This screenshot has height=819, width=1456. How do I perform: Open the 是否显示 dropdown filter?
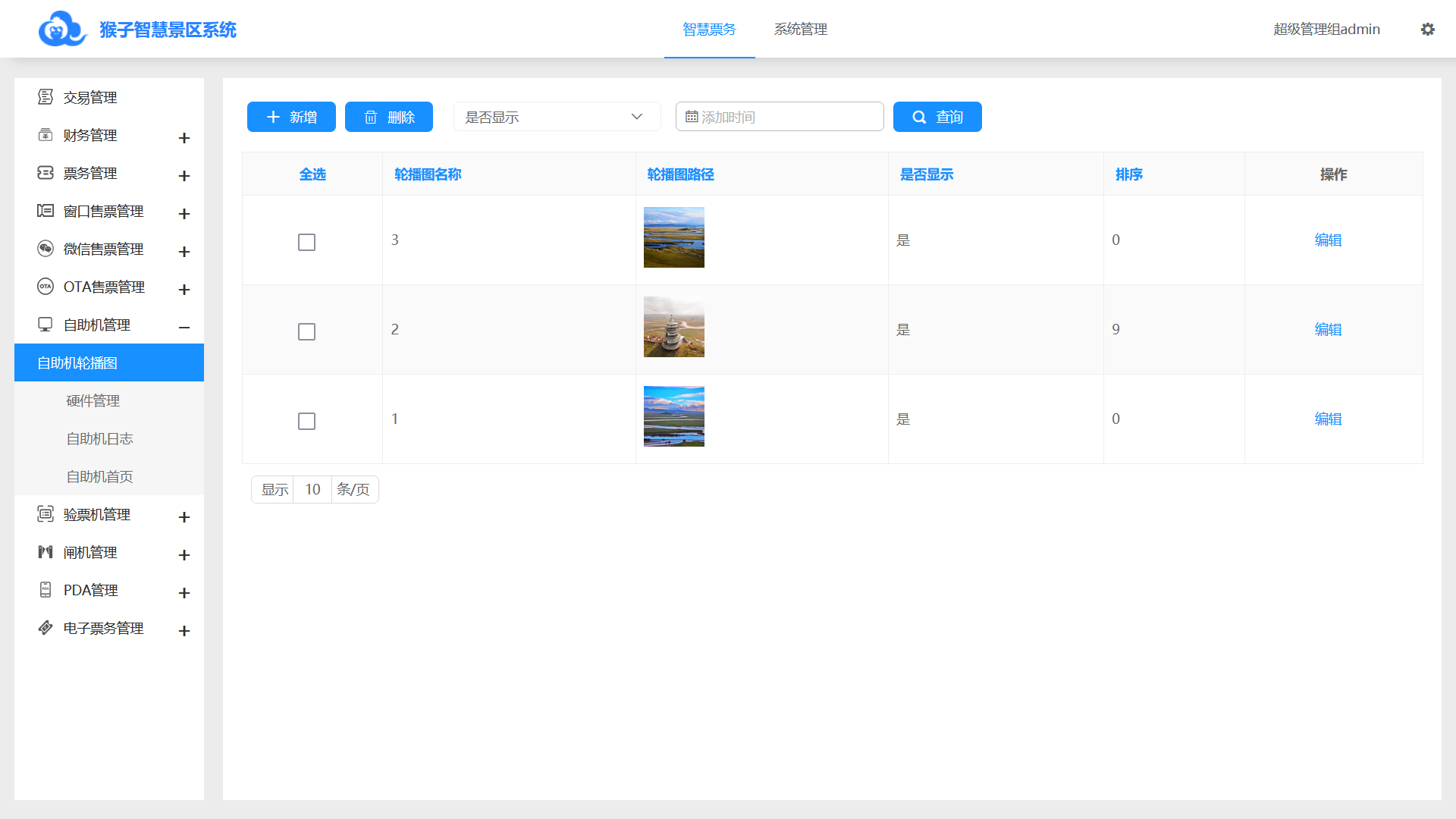point(557,117)
